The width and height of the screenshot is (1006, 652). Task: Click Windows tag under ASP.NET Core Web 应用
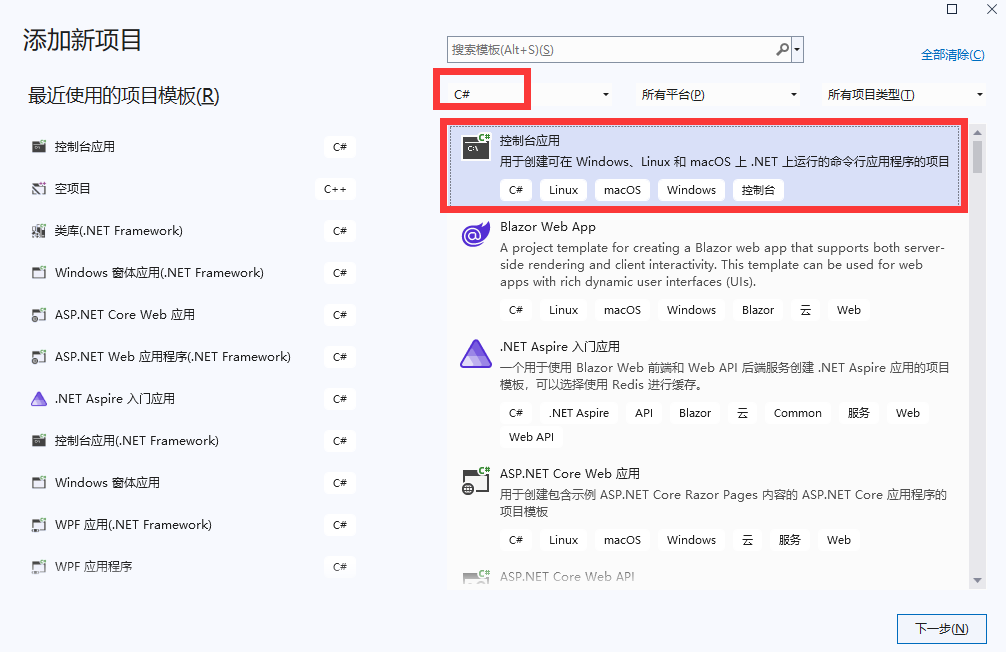coord(691,540)
